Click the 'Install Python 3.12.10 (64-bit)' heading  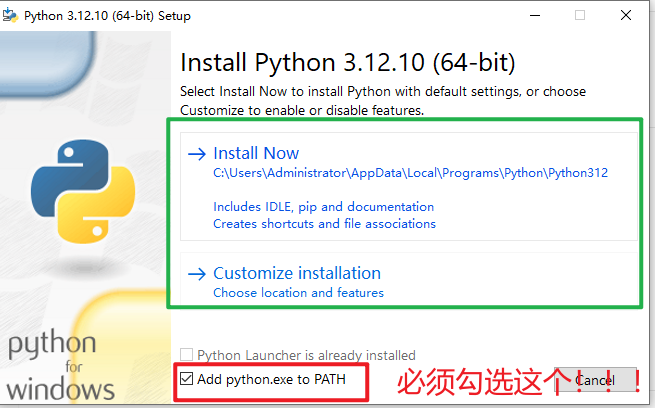tap(348, 63)
